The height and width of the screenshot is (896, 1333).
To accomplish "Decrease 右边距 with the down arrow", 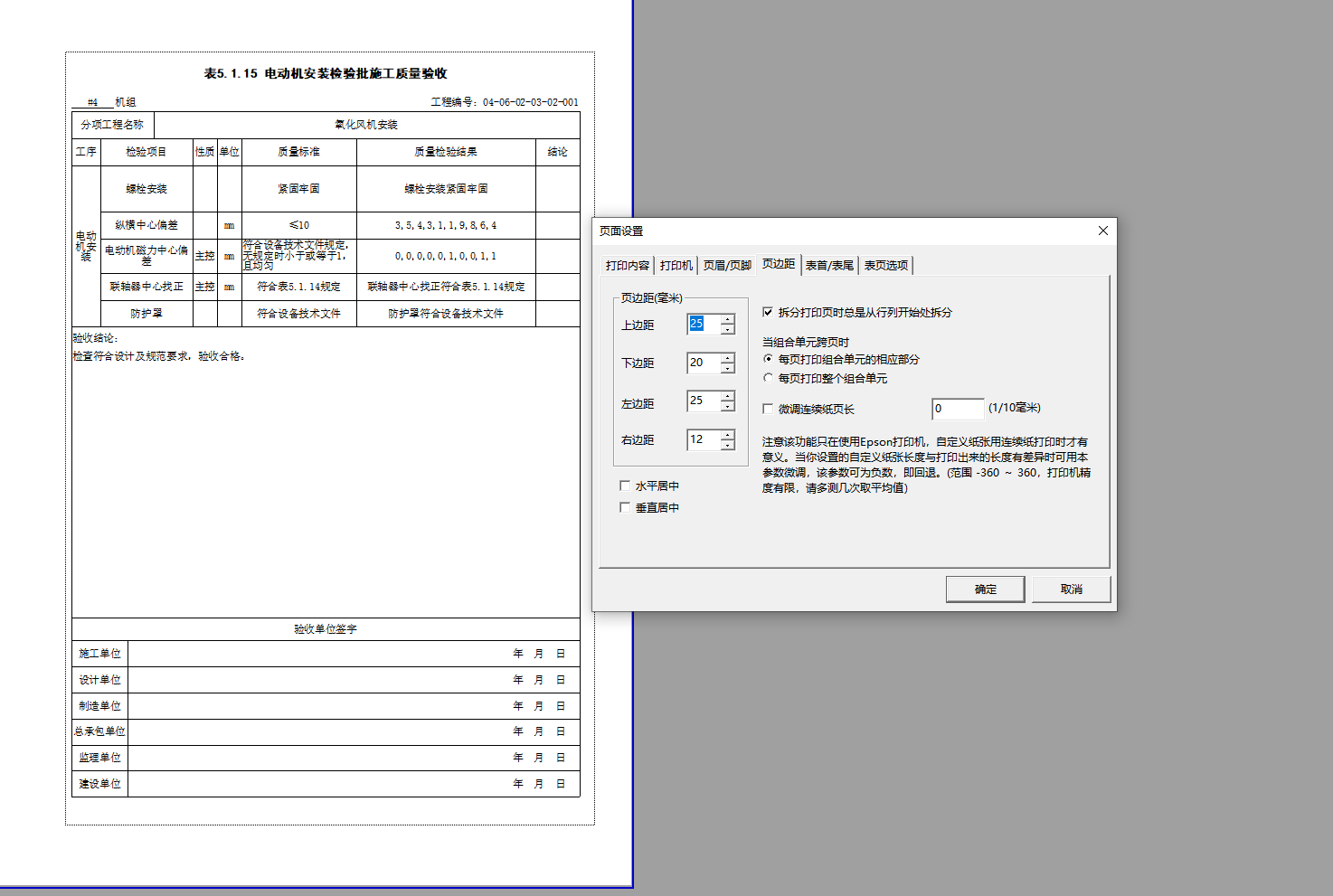I will 728,445.
